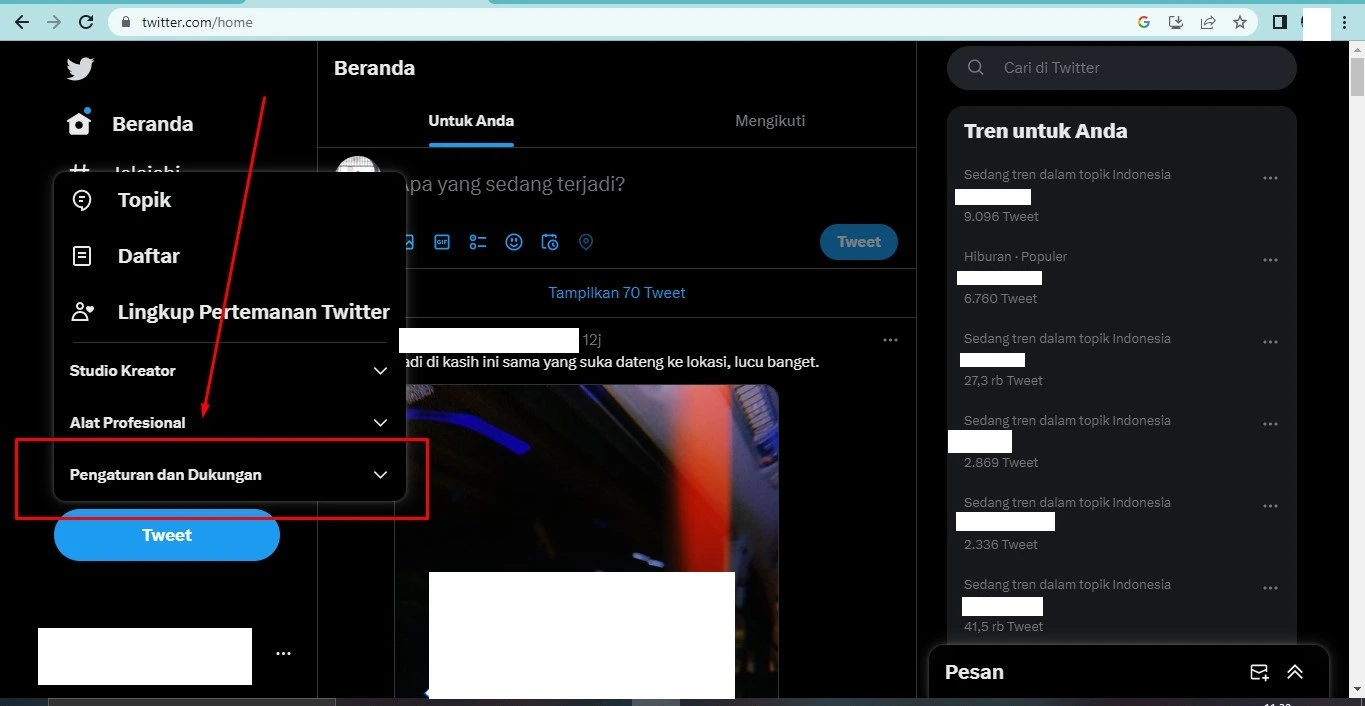This screenshot has height=706, width=1365.
Task: Click Tampilkan 70 Tweet
Action: pos(617,293)
